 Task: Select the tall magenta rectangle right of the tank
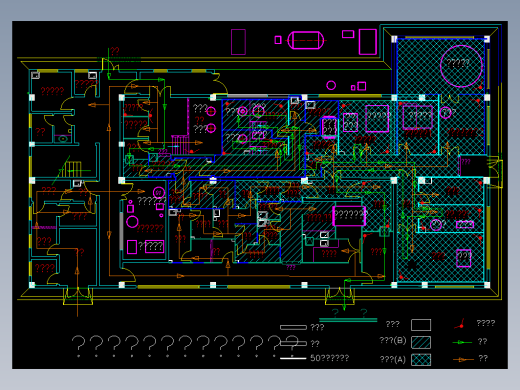(368, 42)
